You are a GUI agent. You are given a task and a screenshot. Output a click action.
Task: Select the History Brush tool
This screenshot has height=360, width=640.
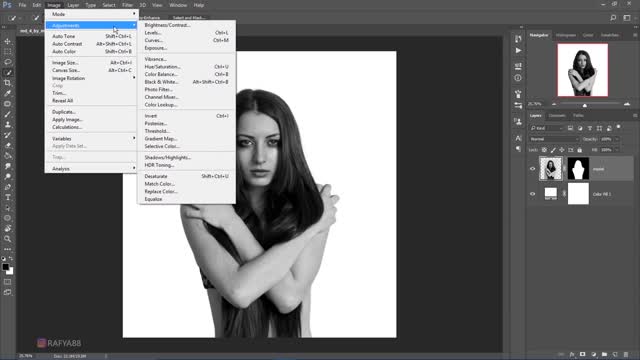pyautogui.click(x=7, y=135)
